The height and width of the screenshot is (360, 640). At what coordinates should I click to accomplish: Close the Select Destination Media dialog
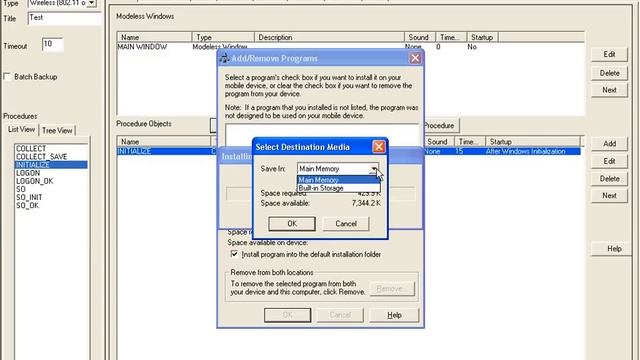379,147
